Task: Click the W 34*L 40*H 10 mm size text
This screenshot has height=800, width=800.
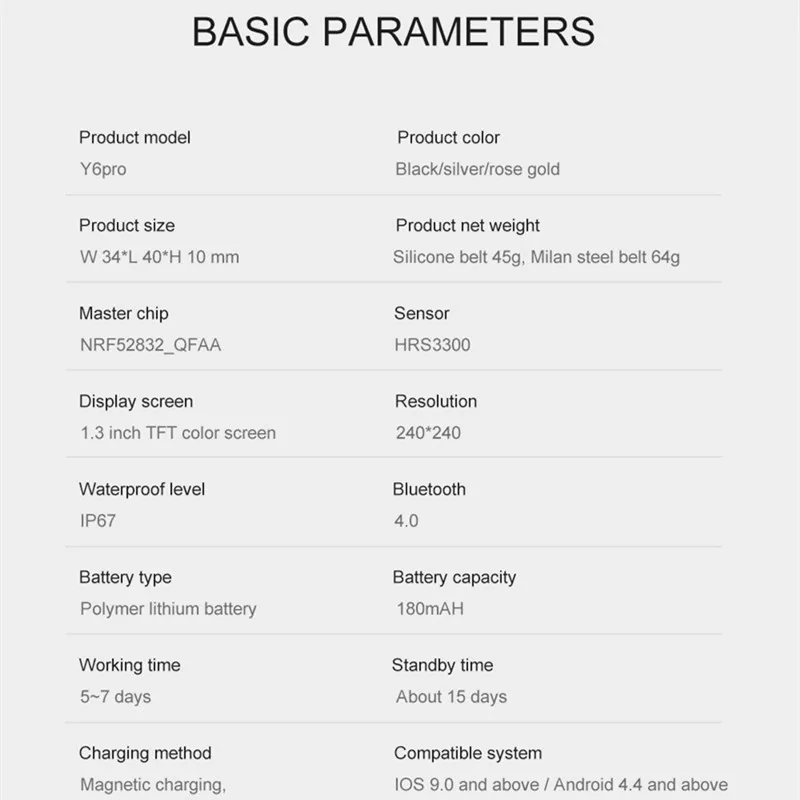Action: [160, 257]
